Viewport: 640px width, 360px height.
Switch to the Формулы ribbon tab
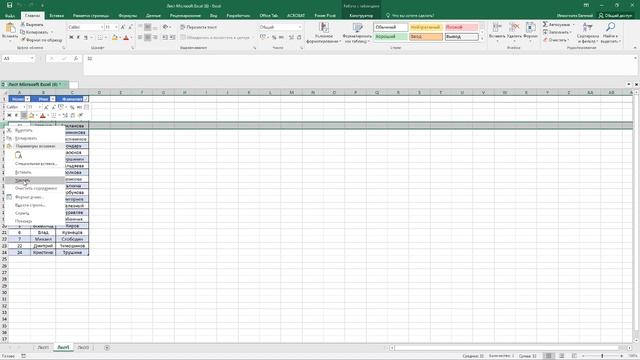[x=128, y=16]
